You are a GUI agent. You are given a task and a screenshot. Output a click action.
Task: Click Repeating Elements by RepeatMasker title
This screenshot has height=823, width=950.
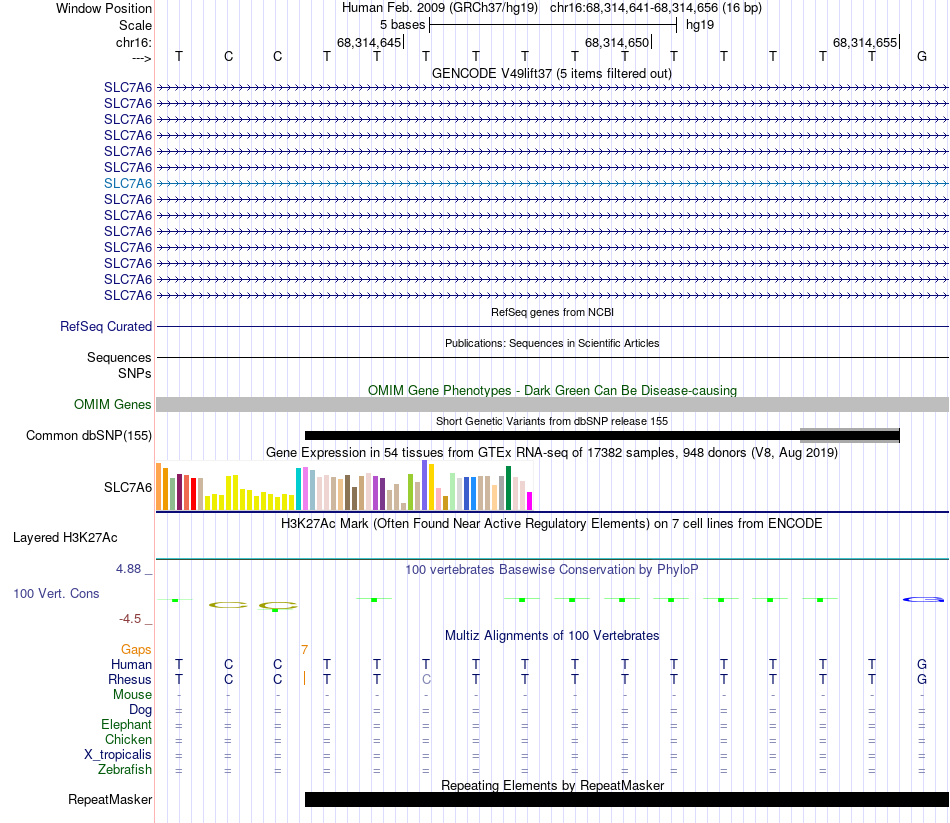click(553, 785)
